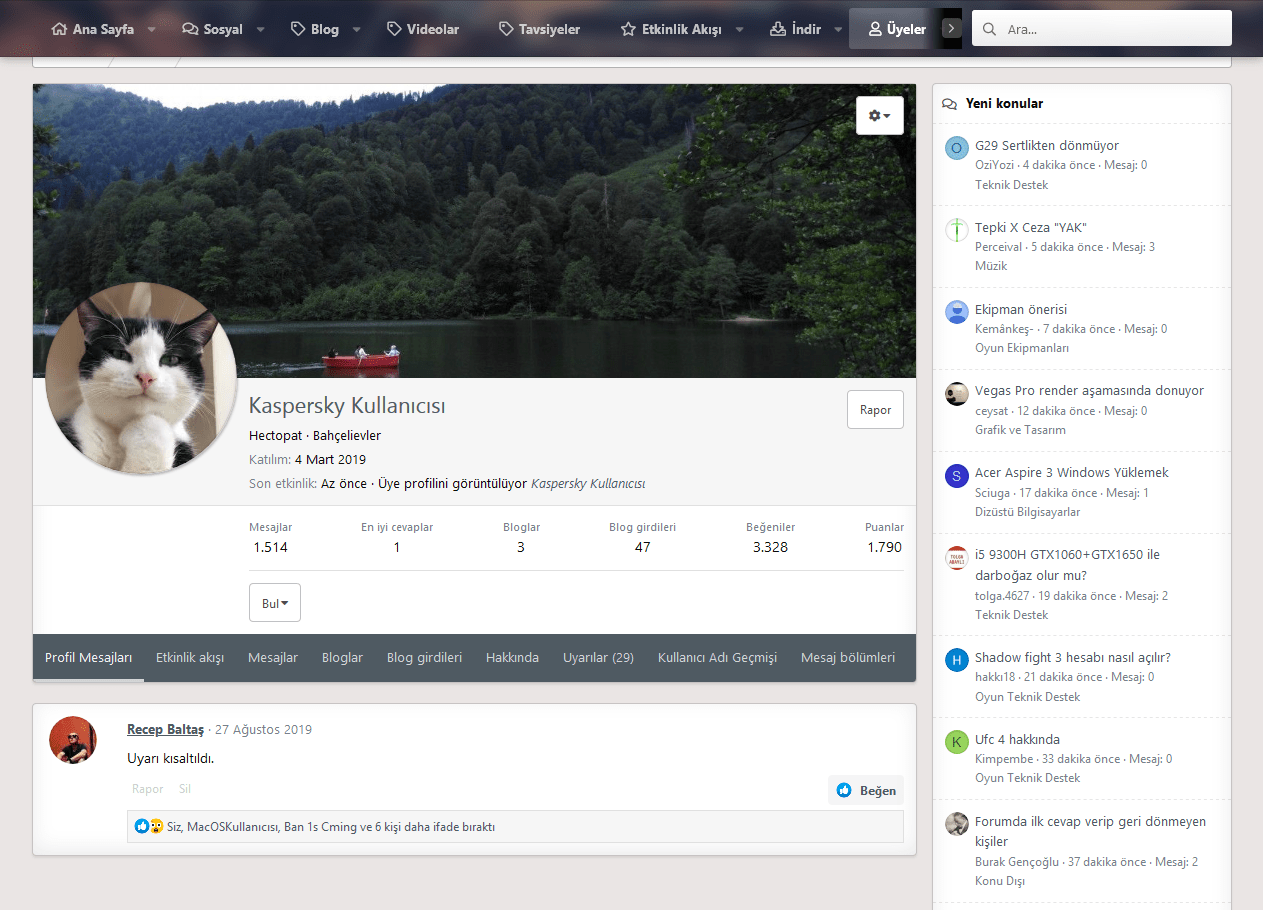Click the Recep Baltaş username link
Image resolution: width=1263 pixels, height=910 pixels.
coord(165,729)
